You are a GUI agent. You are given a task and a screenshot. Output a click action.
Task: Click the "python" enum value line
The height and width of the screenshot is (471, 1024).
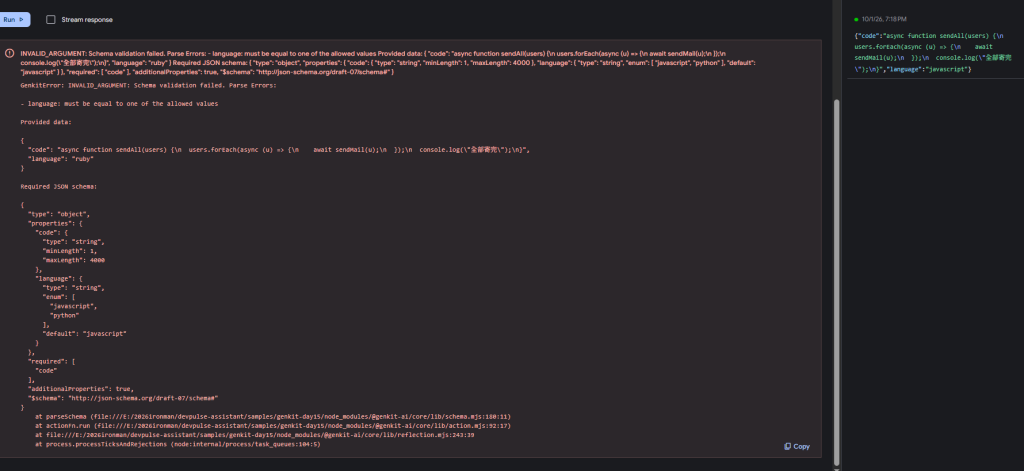coord(65,315)
